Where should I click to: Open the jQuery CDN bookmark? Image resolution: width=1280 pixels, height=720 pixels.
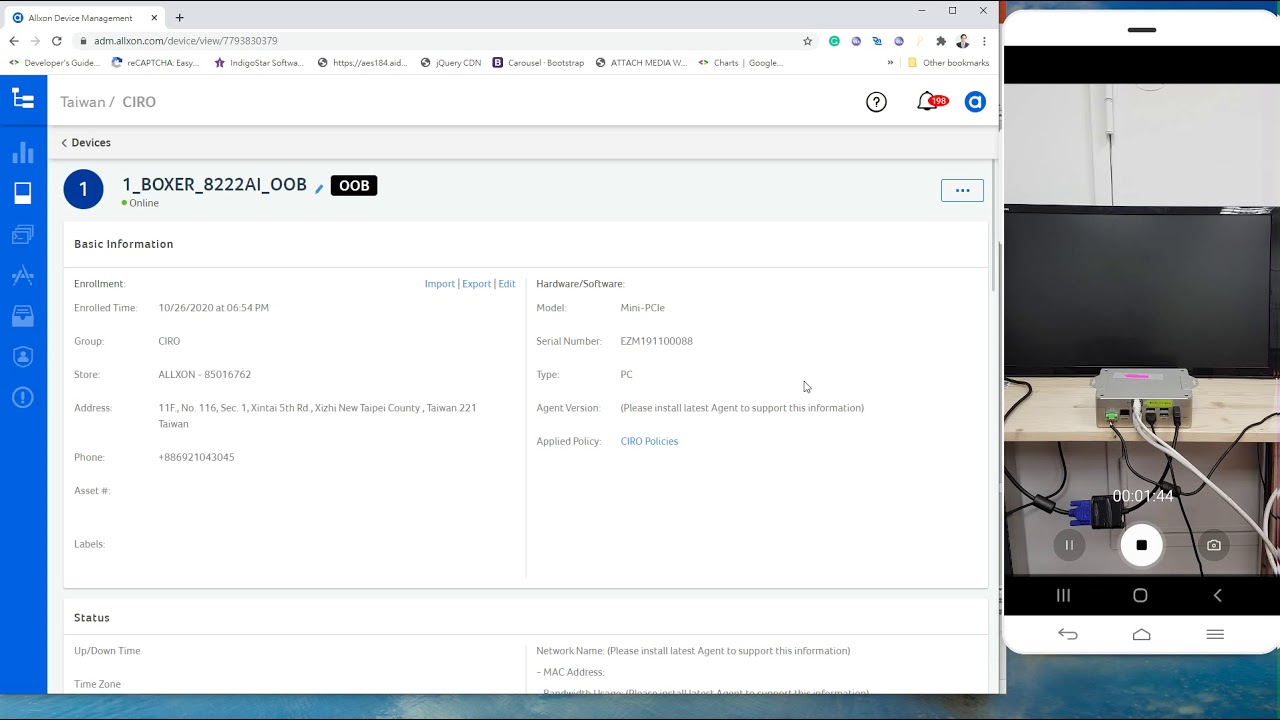pyautogui.click(x=451, y=63)
